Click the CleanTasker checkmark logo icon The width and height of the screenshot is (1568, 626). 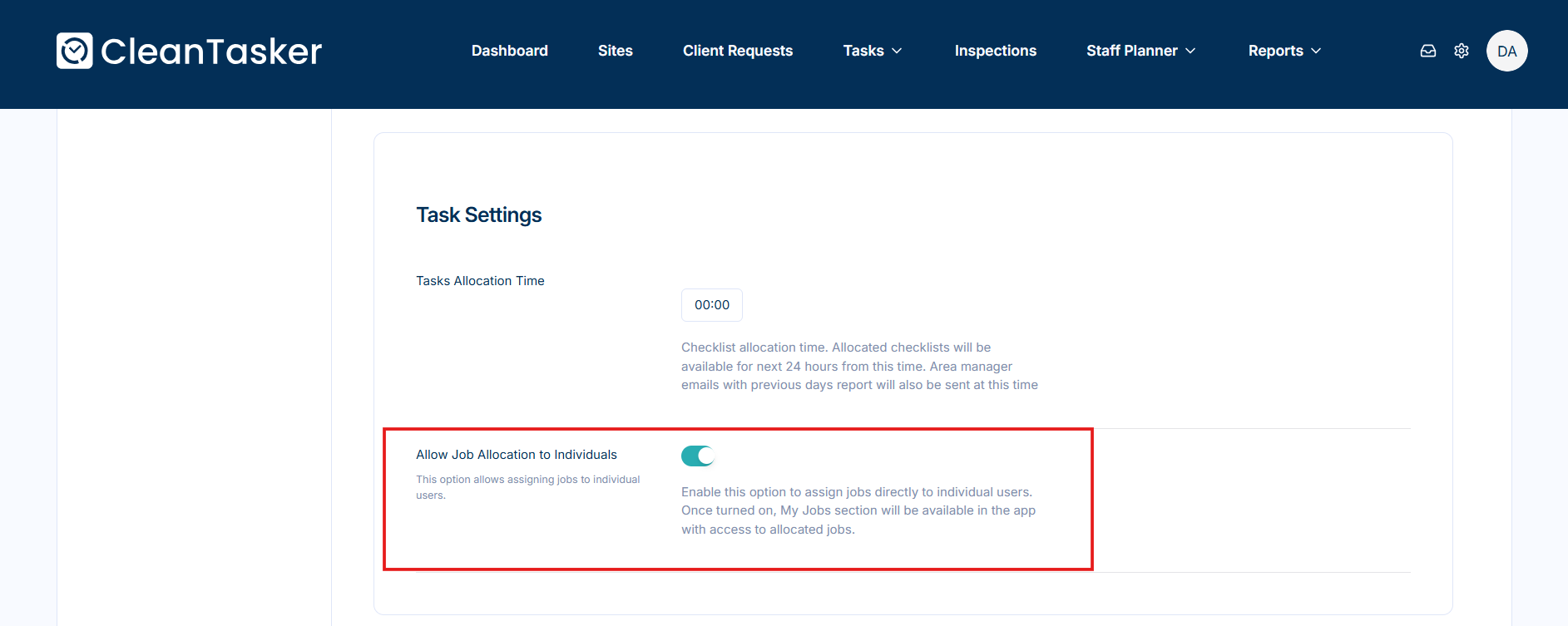pos(75,51)
